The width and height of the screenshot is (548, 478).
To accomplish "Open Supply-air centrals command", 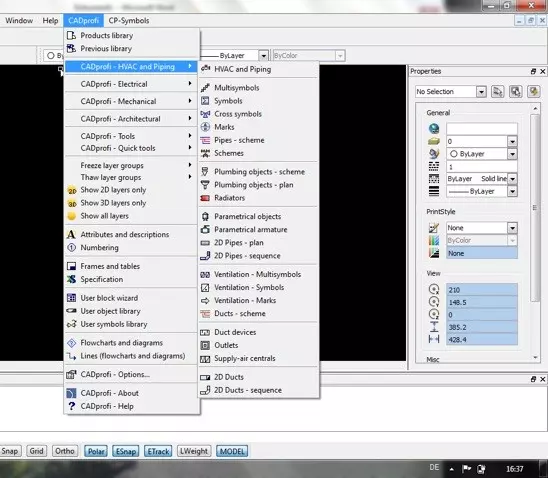I will pos(245,358).
